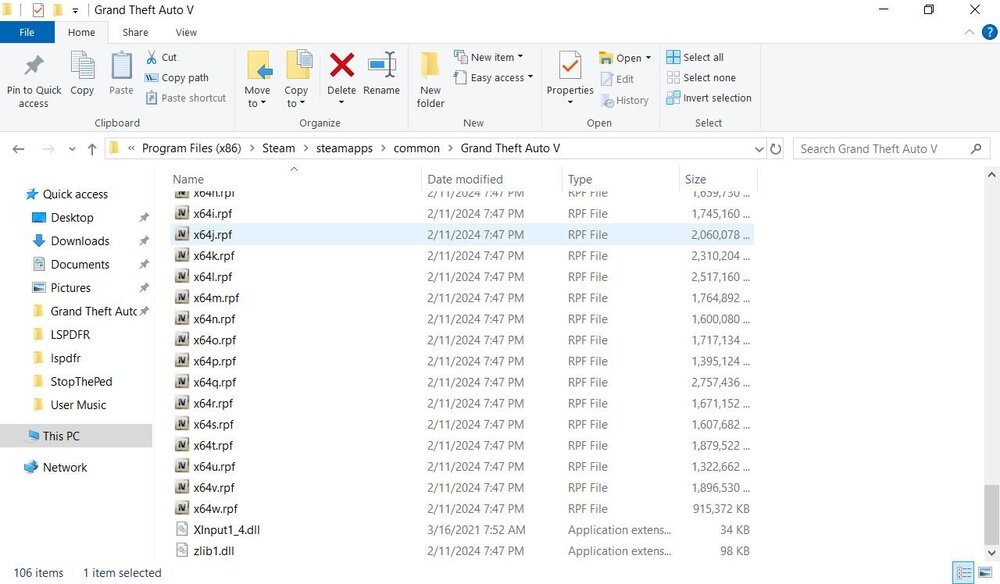Refresh the current folder

pos(776,149)
